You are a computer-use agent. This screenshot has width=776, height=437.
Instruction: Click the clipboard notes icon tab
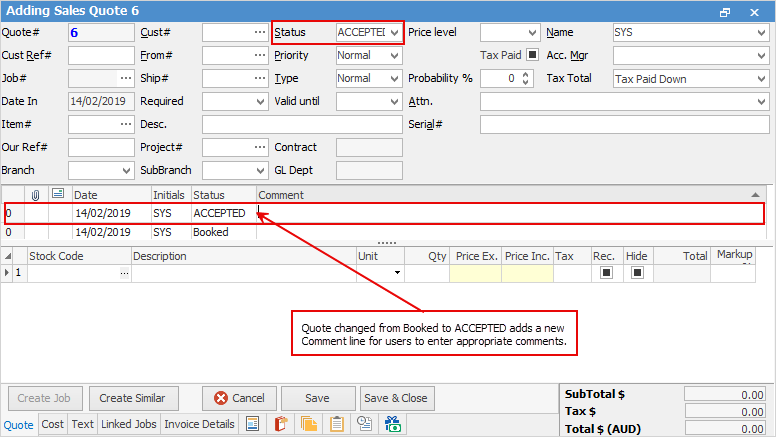point(337,424)
